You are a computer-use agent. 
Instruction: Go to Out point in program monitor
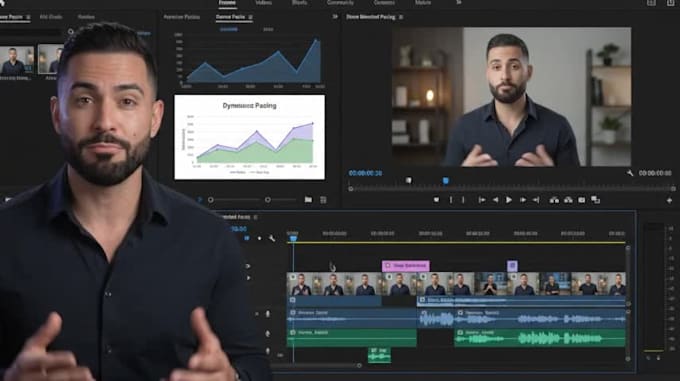536,200
